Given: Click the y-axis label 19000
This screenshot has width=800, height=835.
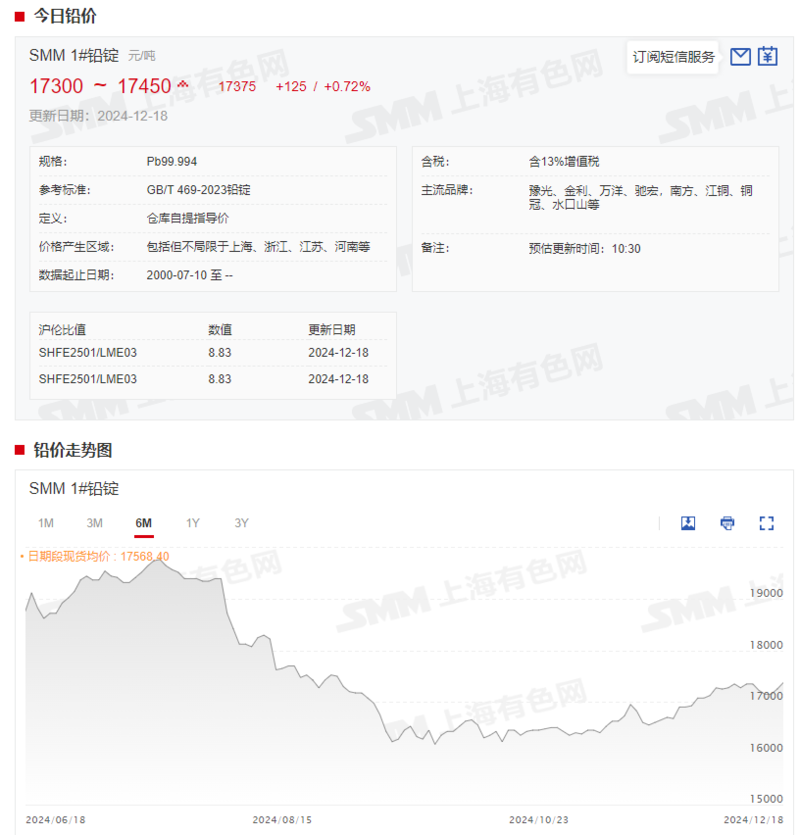Looking at the screenshot, I should click(x=766, y=593).
